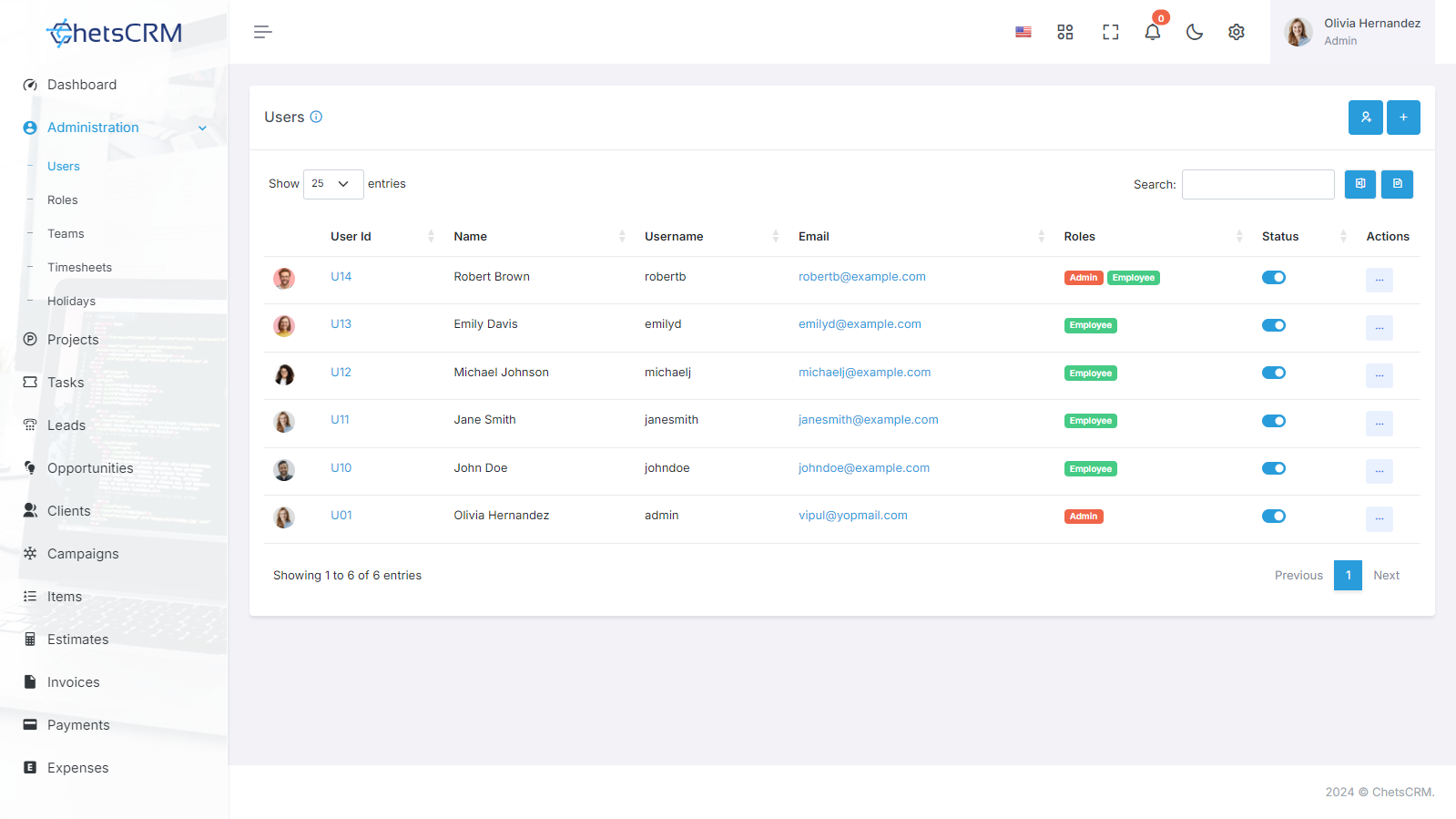This screenshot has width=1456, height=819.
Task: Open Roles under Administration
Action: pyautogui.click(x=63, y=200)
